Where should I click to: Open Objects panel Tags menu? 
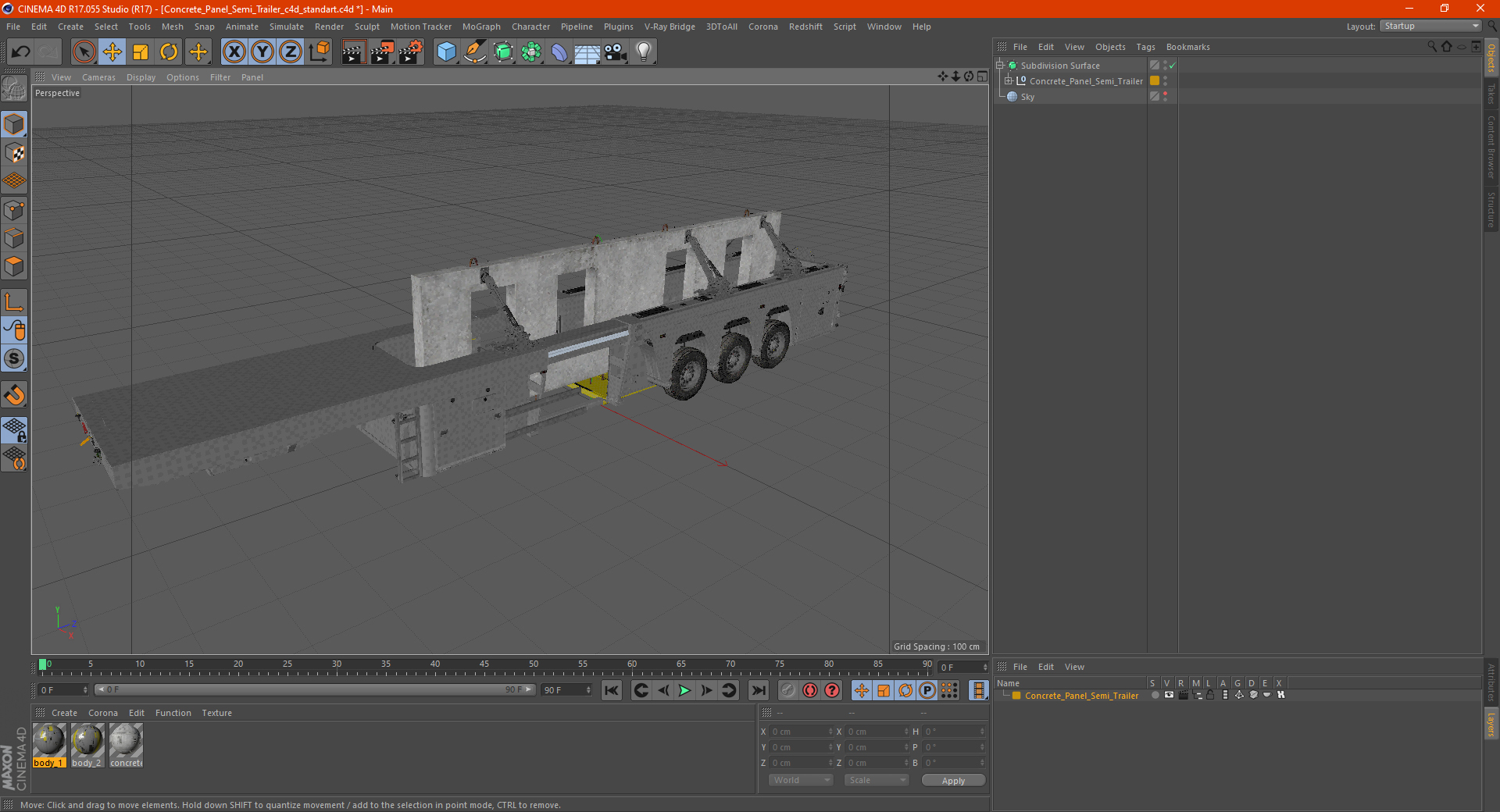(1145, 47)
